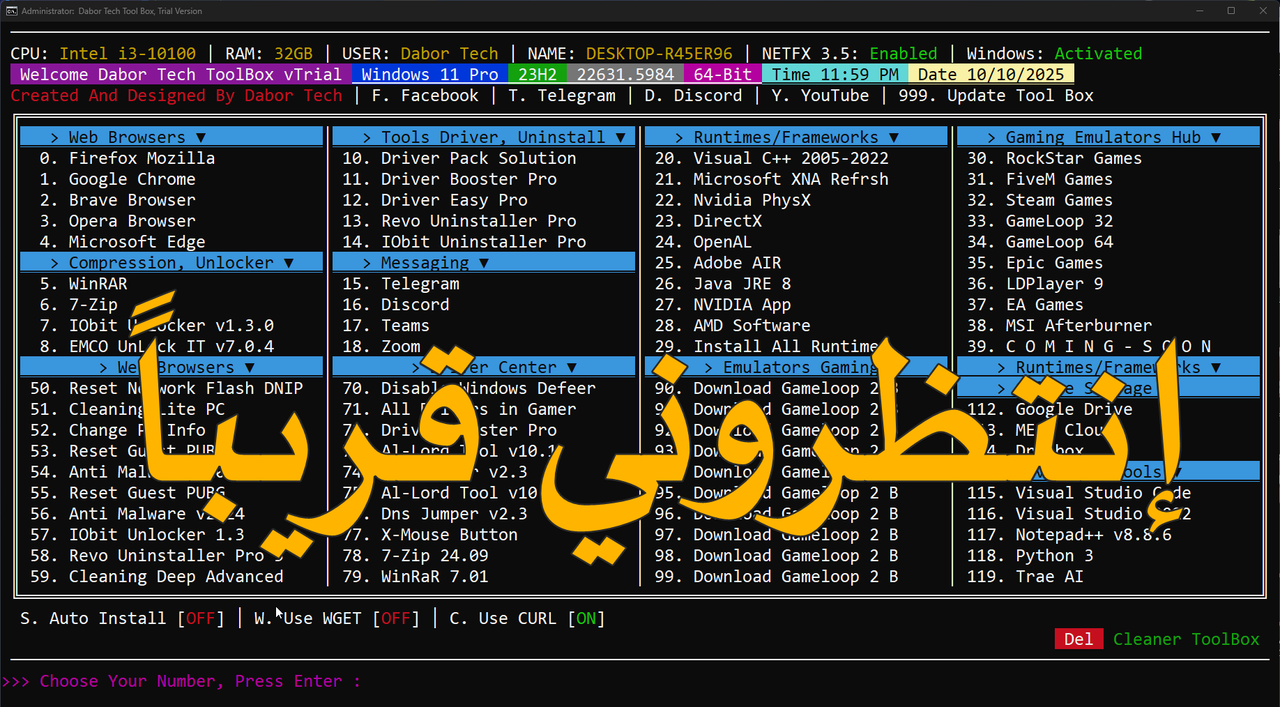1280x707 pixels.
Task: Select 13. Revo Uninstaller Pro
Action: click(x=459, y=221)
